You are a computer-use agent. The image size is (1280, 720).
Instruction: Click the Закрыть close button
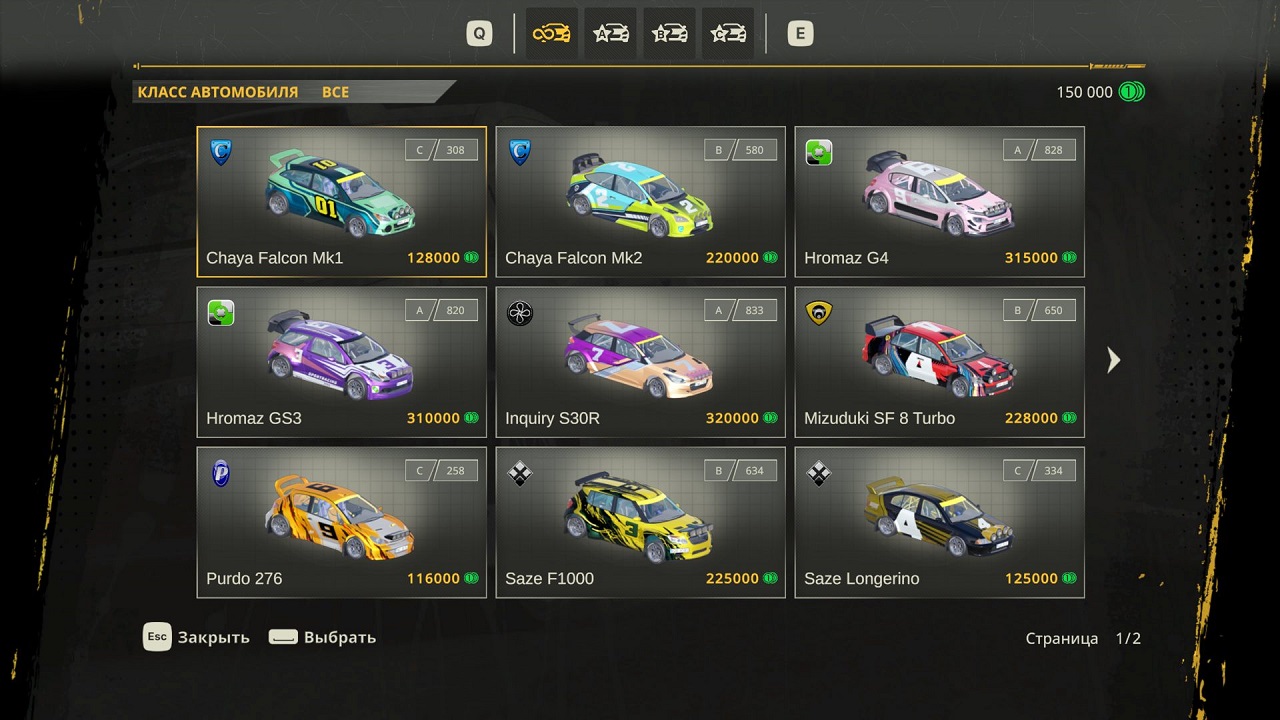pyautogui.click(x=197, y=637)
